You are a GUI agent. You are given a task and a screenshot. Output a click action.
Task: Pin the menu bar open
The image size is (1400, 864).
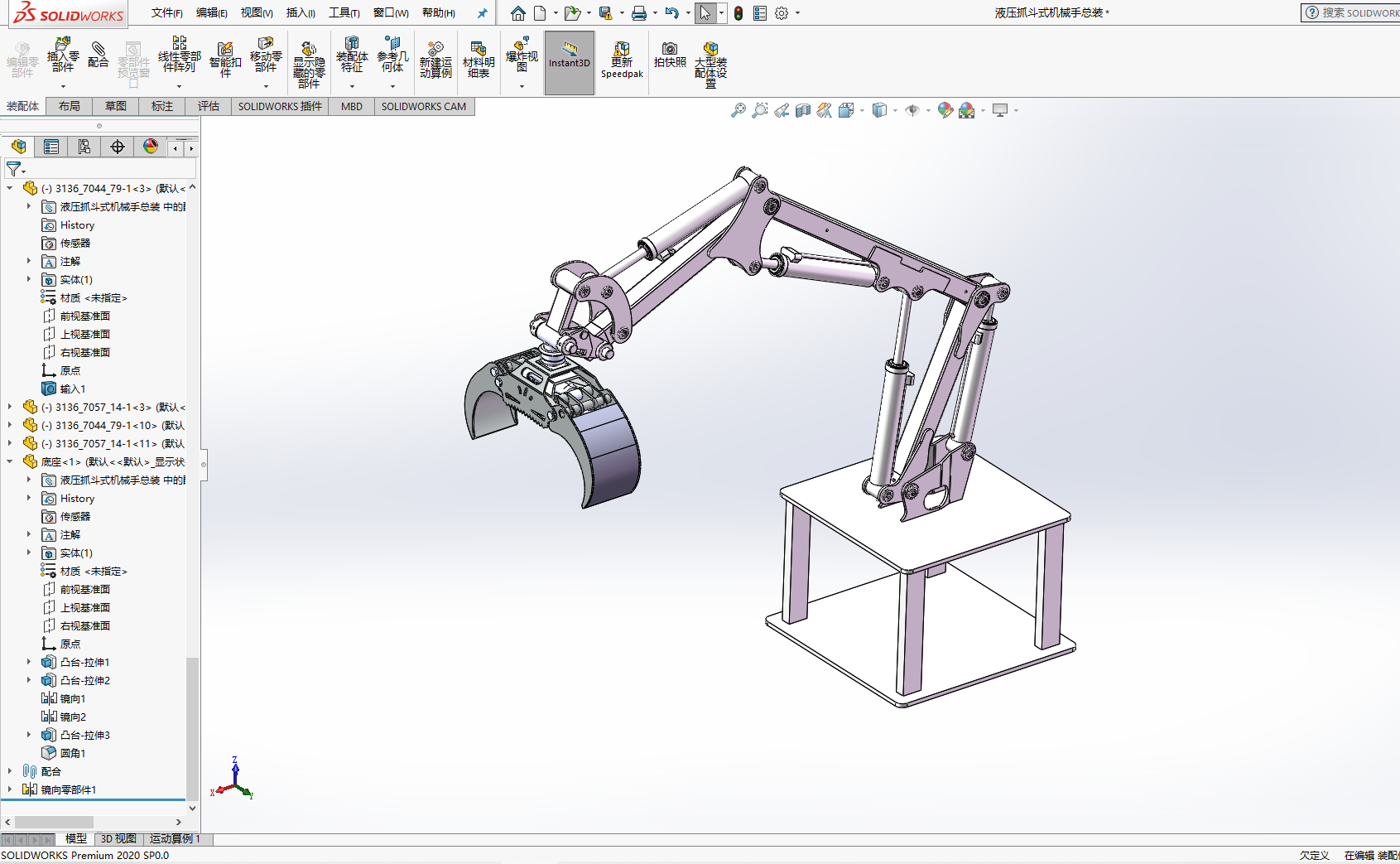click(483, 13)
